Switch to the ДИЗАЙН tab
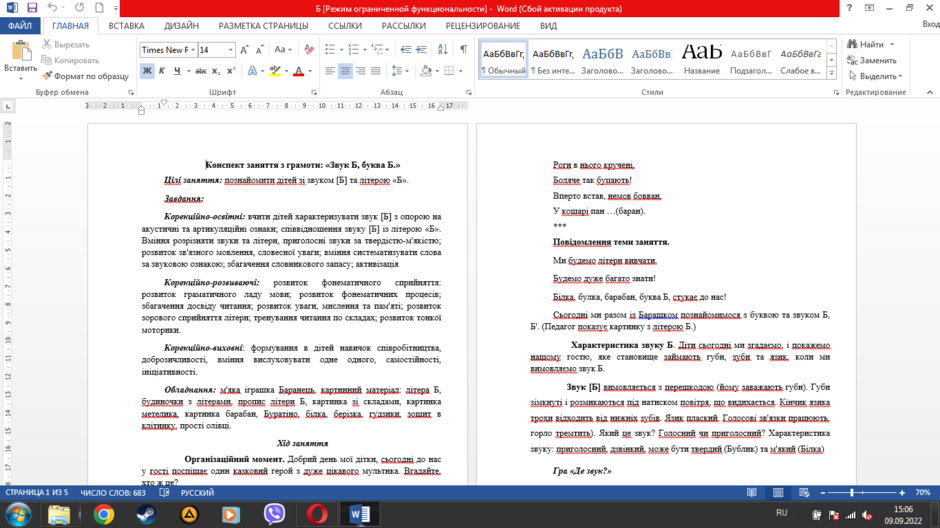 click(182, 26)
